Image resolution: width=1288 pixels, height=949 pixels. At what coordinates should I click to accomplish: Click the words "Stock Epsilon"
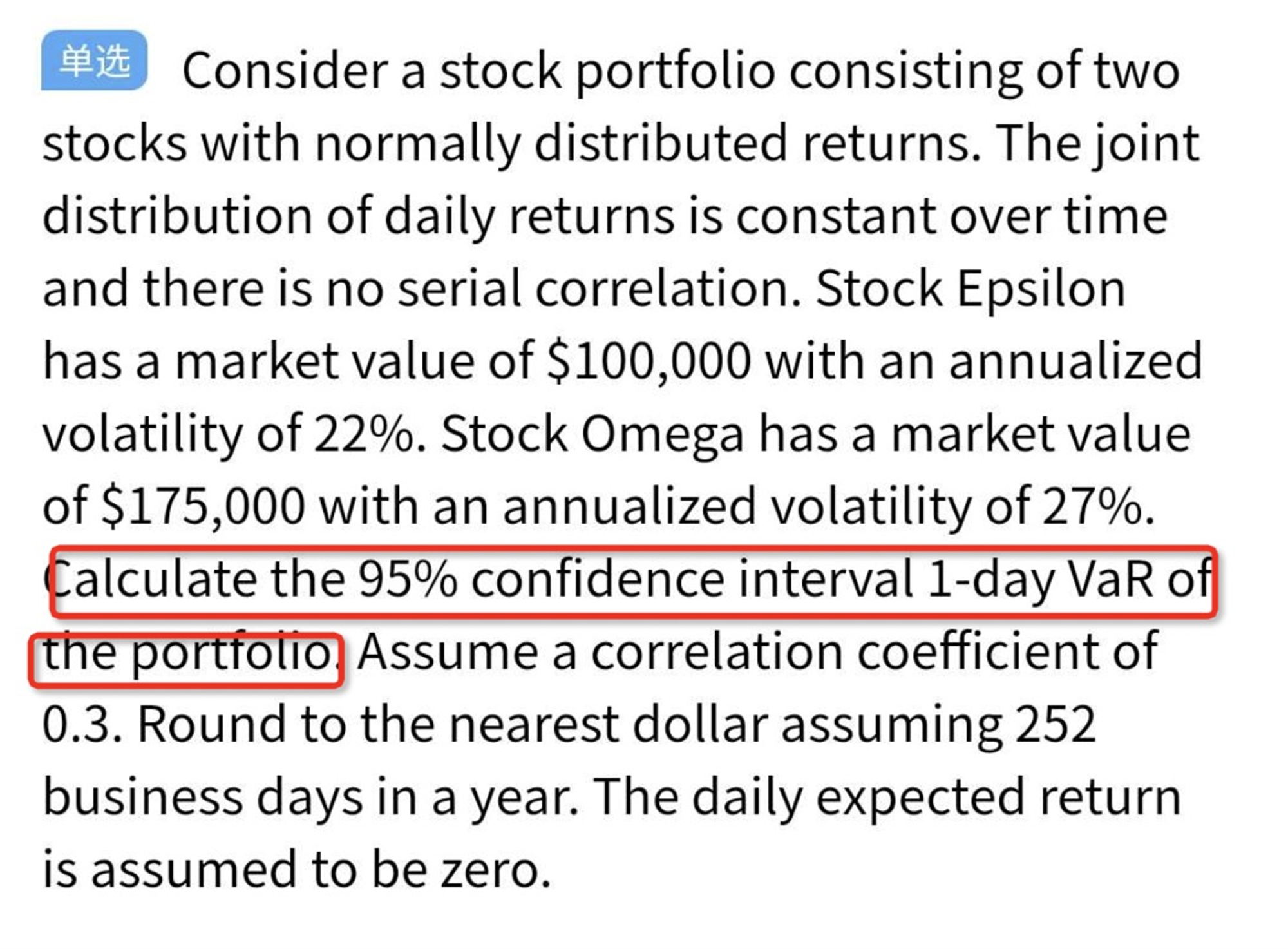click(970, 289)
